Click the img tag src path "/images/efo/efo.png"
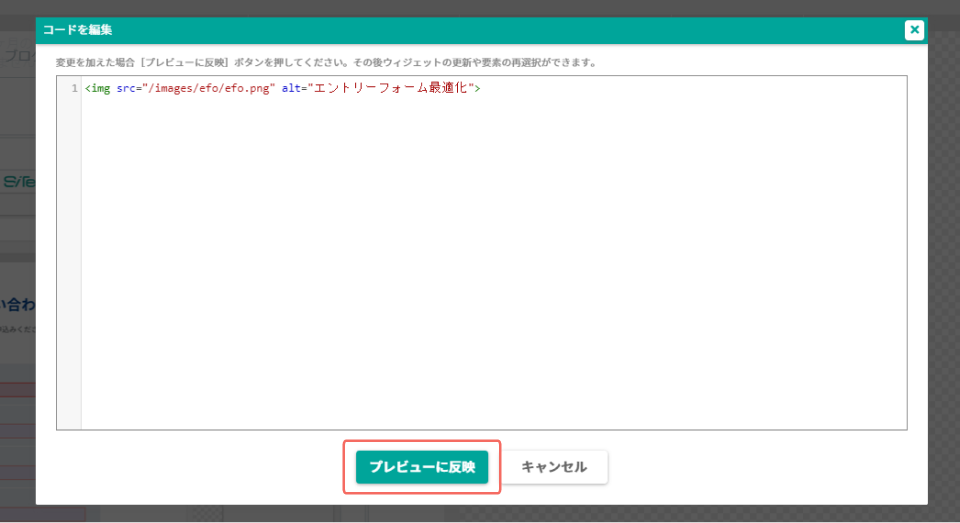Image resolution: width=960 pixels, height=523 pixels. 209,88
